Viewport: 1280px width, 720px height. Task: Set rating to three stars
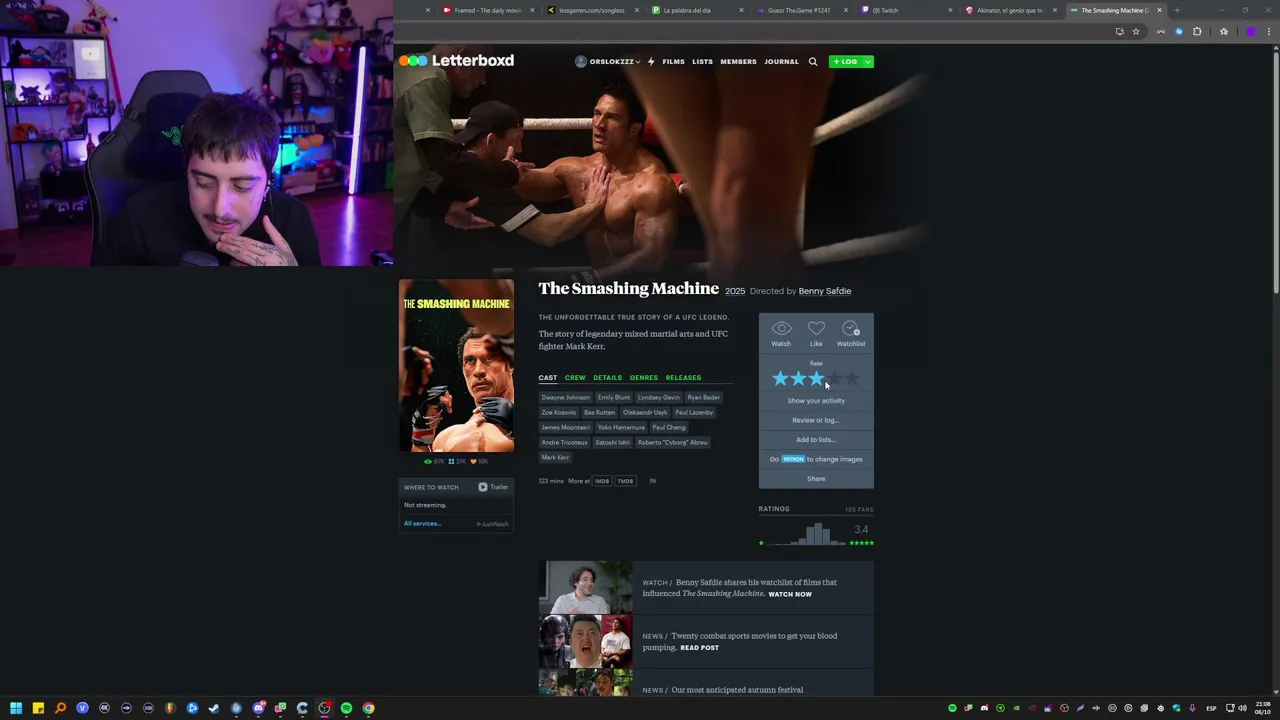coord(816,379)
